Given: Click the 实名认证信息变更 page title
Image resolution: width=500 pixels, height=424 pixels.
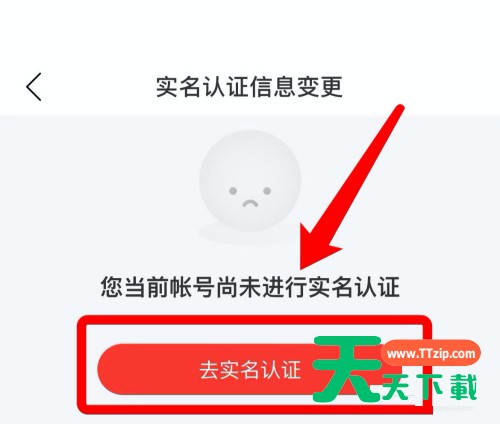Looking at the screenshot, I should tap(249, 87).
